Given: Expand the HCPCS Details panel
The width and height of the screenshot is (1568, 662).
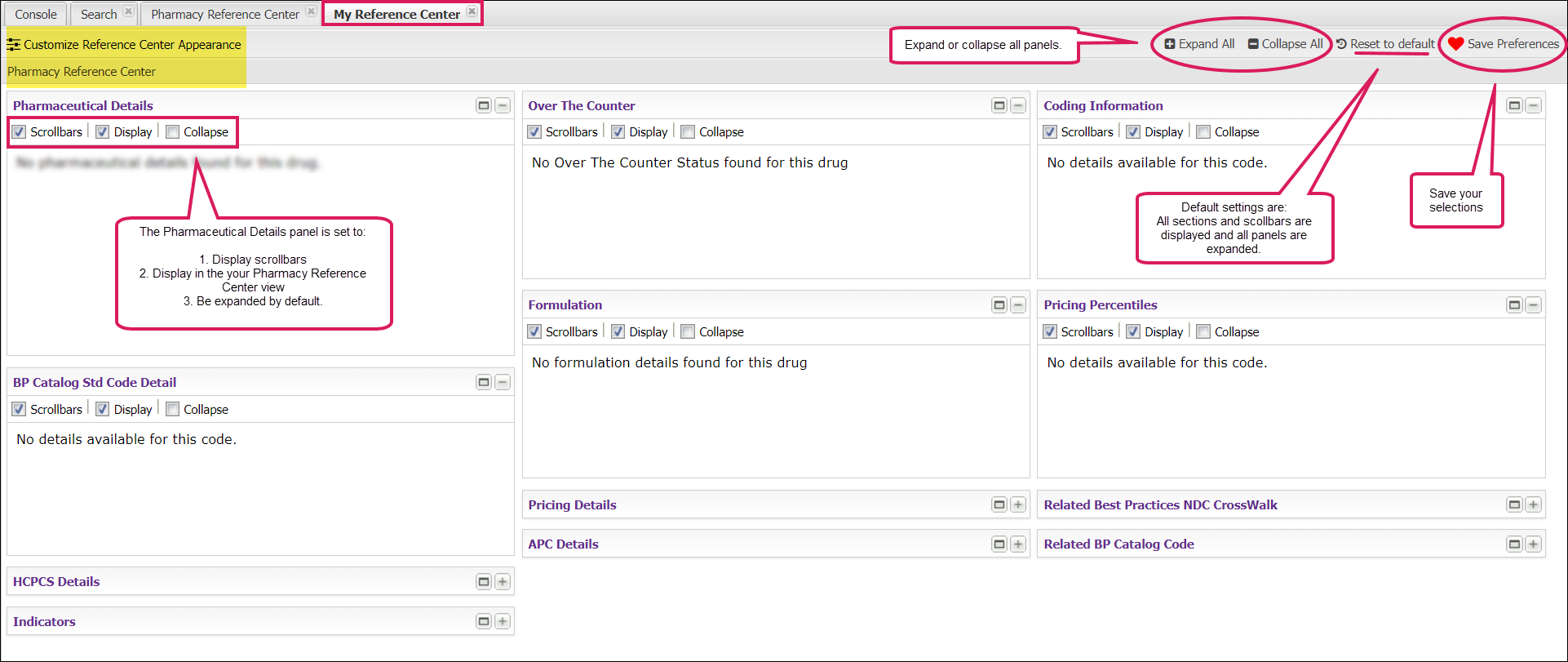Looking at the screenshot, I should (503, 581).
